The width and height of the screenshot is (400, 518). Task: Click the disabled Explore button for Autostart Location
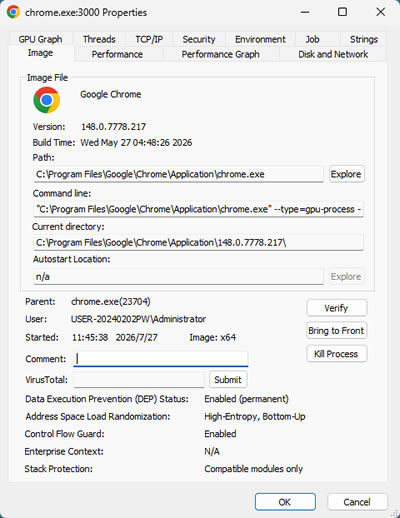click(346, 276)
